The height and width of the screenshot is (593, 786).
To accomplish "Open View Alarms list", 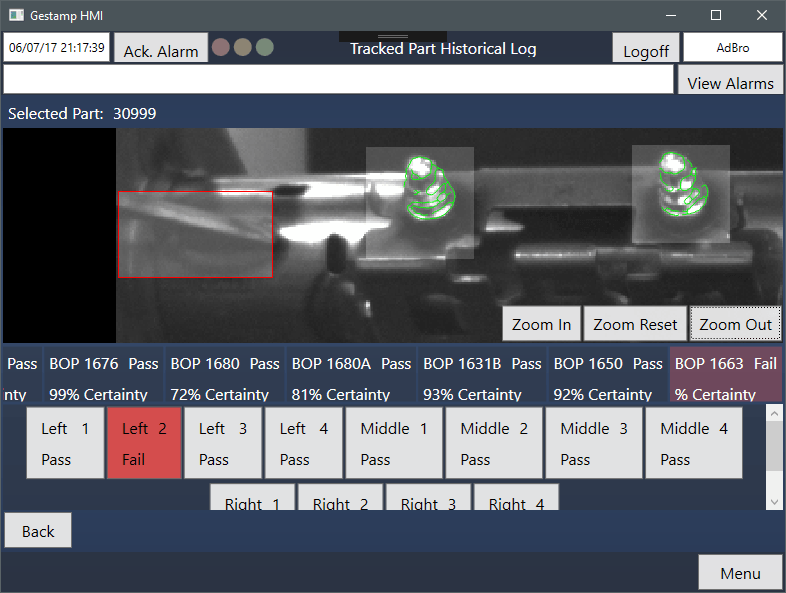I will click(730, 82).
